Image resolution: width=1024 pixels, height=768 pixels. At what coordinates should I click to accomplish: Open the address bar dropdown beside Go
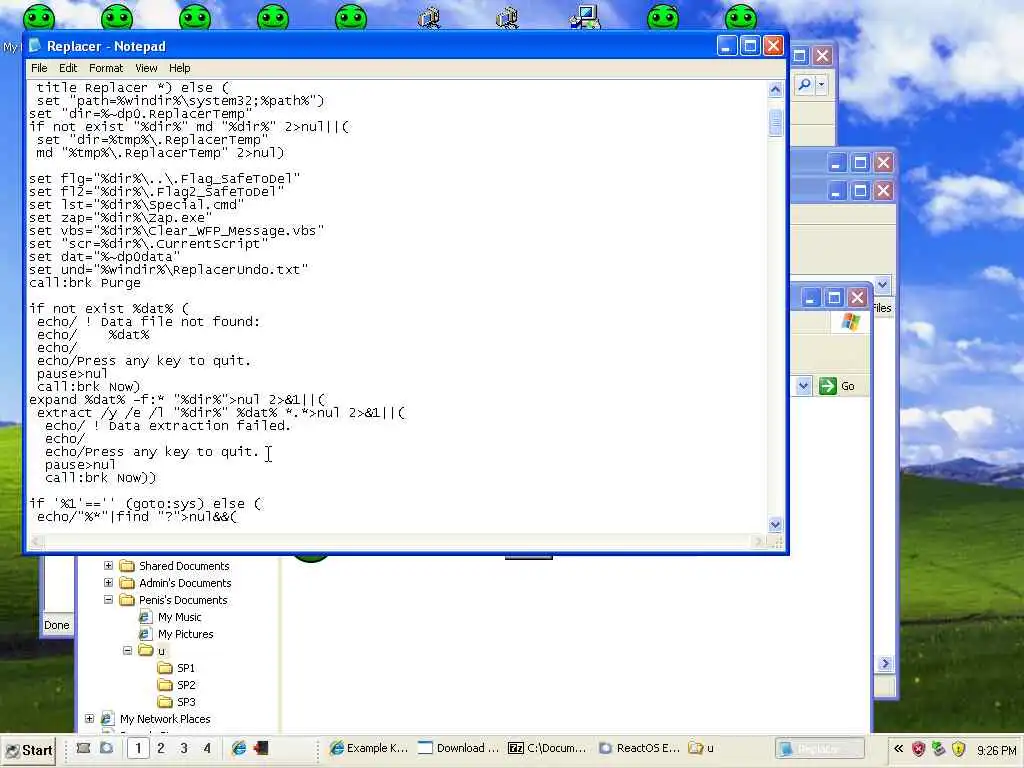coord(803,386)
